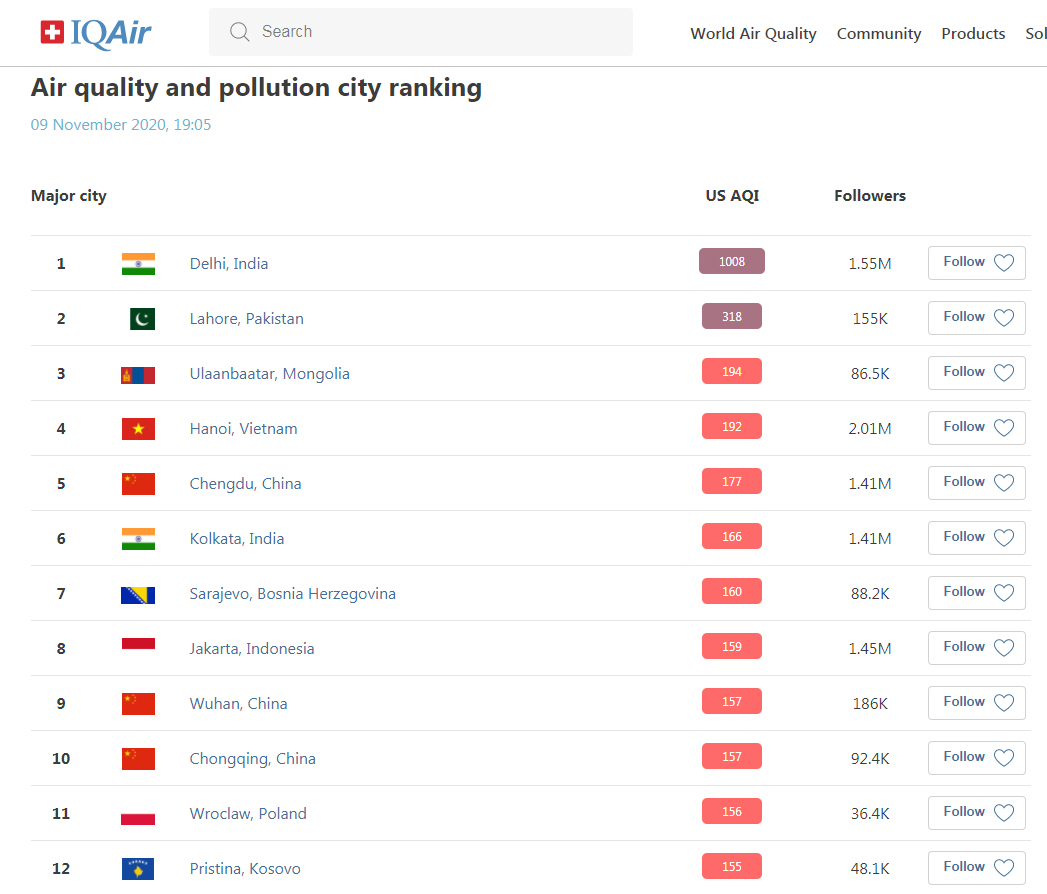The height and width of the screenshot is (894, 1047).
Task: Open the Products menu
Action: (973, 33)
